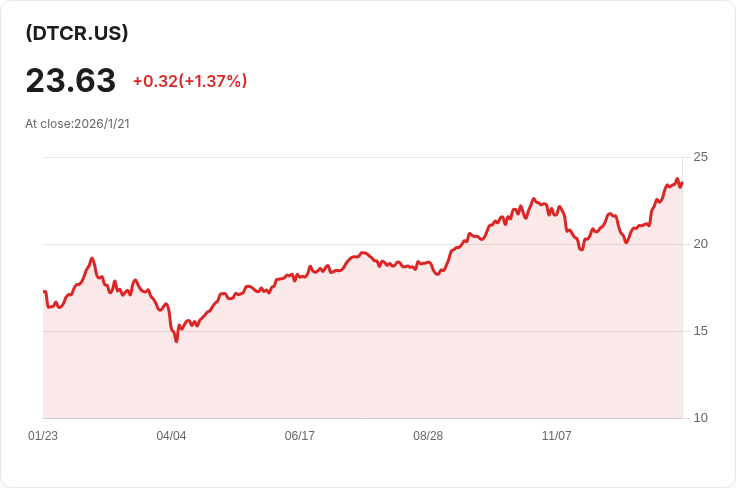Click the rightmost end of the price line
Image resolution: width=736 pixels, height=488 pixels.
pos(682,182)
